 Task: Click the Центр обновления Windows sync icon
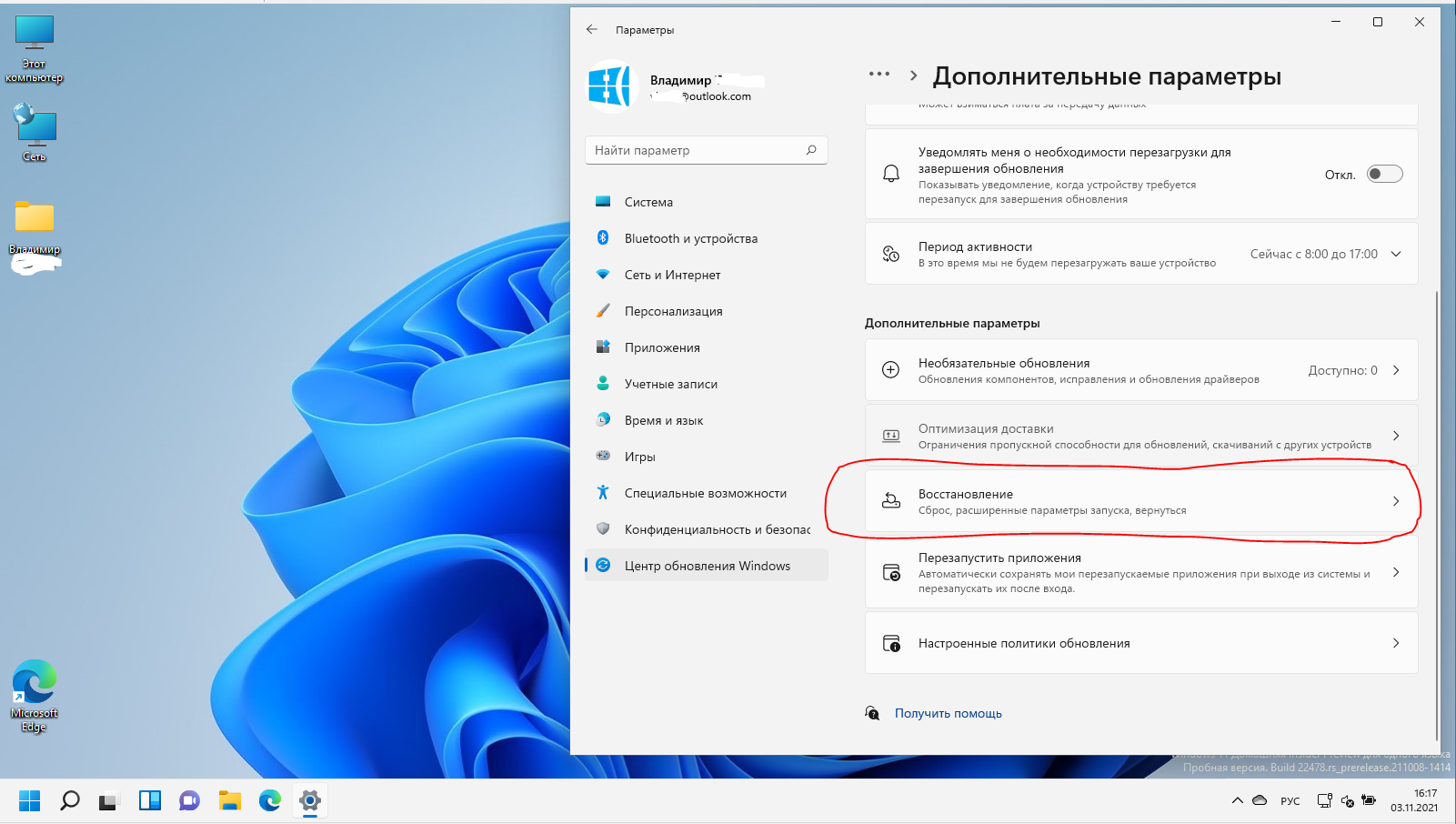pos(602,566)
